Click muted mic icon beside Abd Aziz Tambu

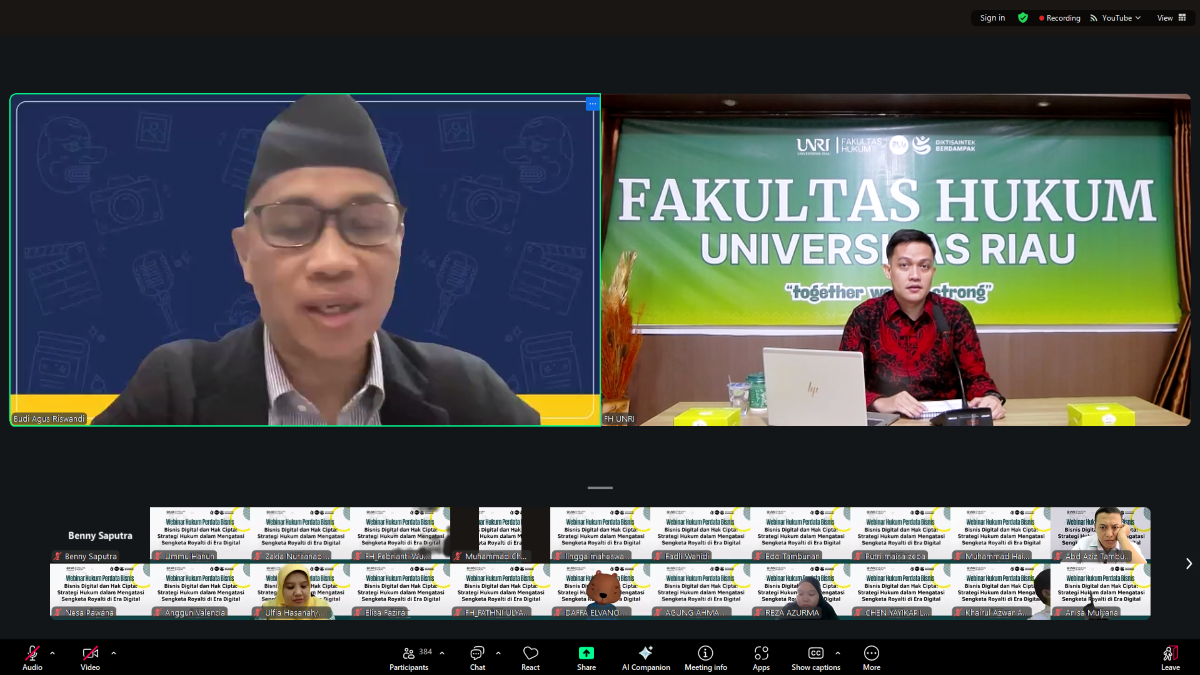point(1058,556)
